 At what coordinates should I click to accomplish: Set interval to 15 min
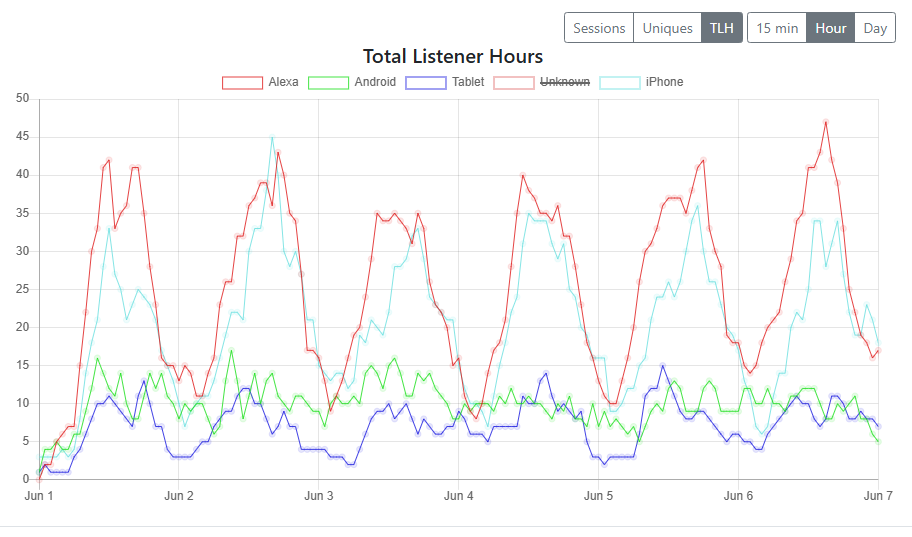click(777, 28)
